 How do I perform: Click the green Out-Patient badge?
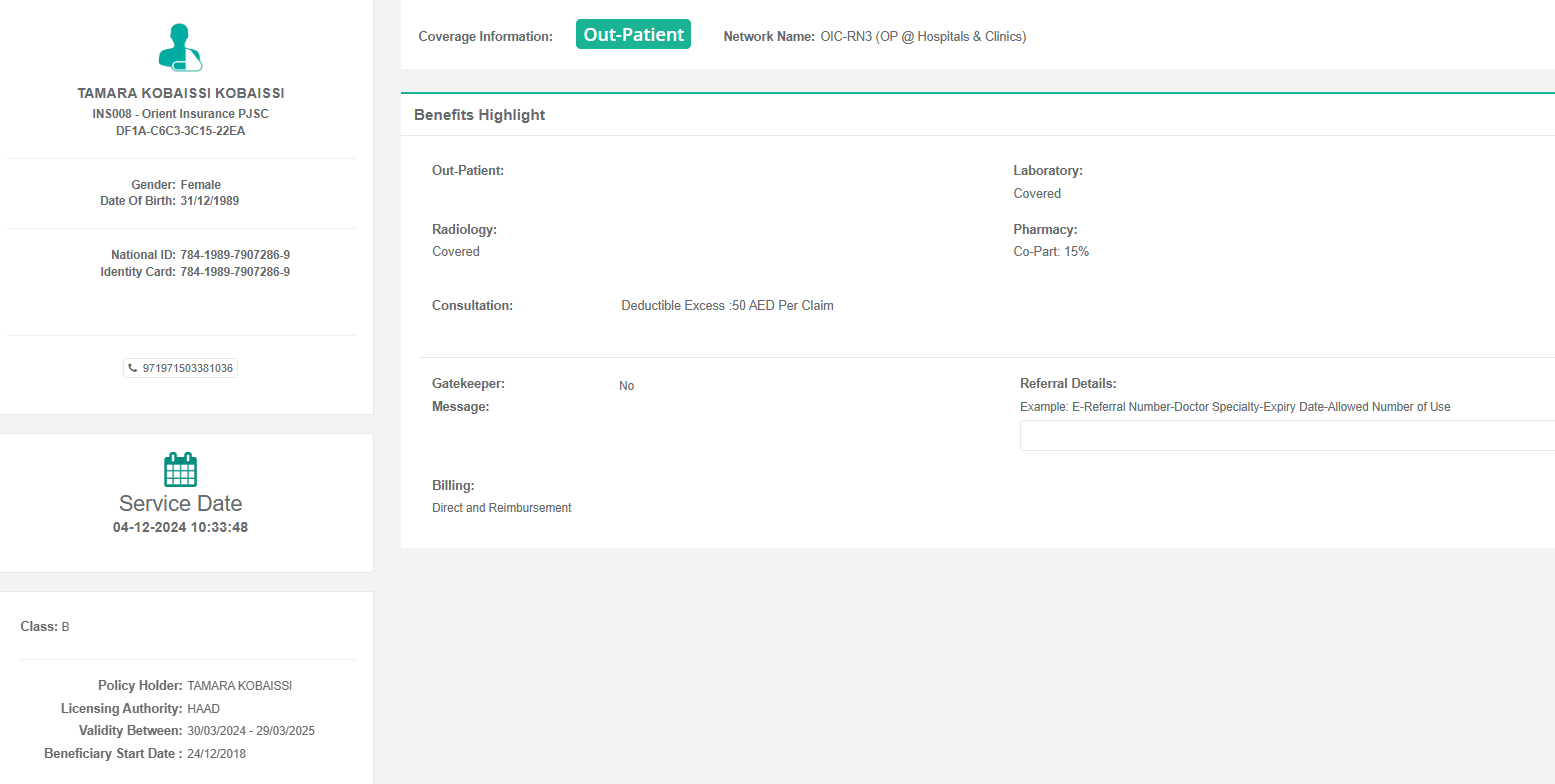(x=633, y=35)
